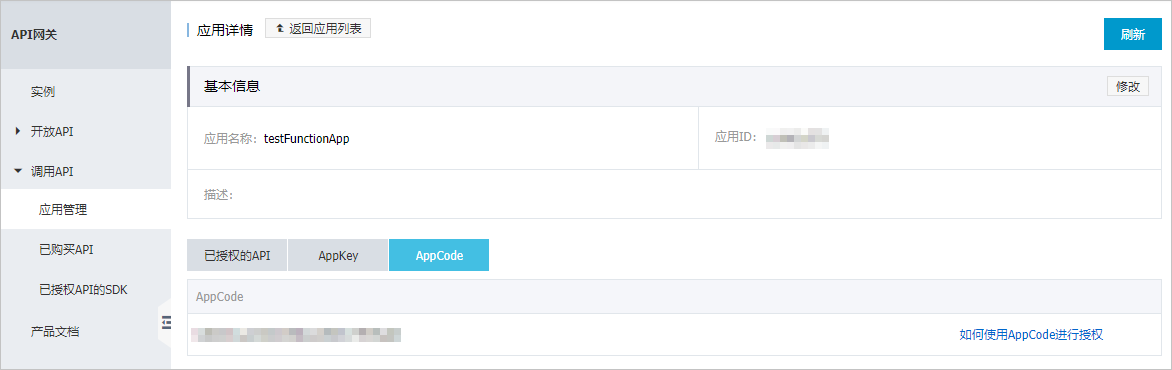The image size is (1172, 370).
Task: Collapse the sidebar using the menu handle icon
Action: click(x=166, y=322)
